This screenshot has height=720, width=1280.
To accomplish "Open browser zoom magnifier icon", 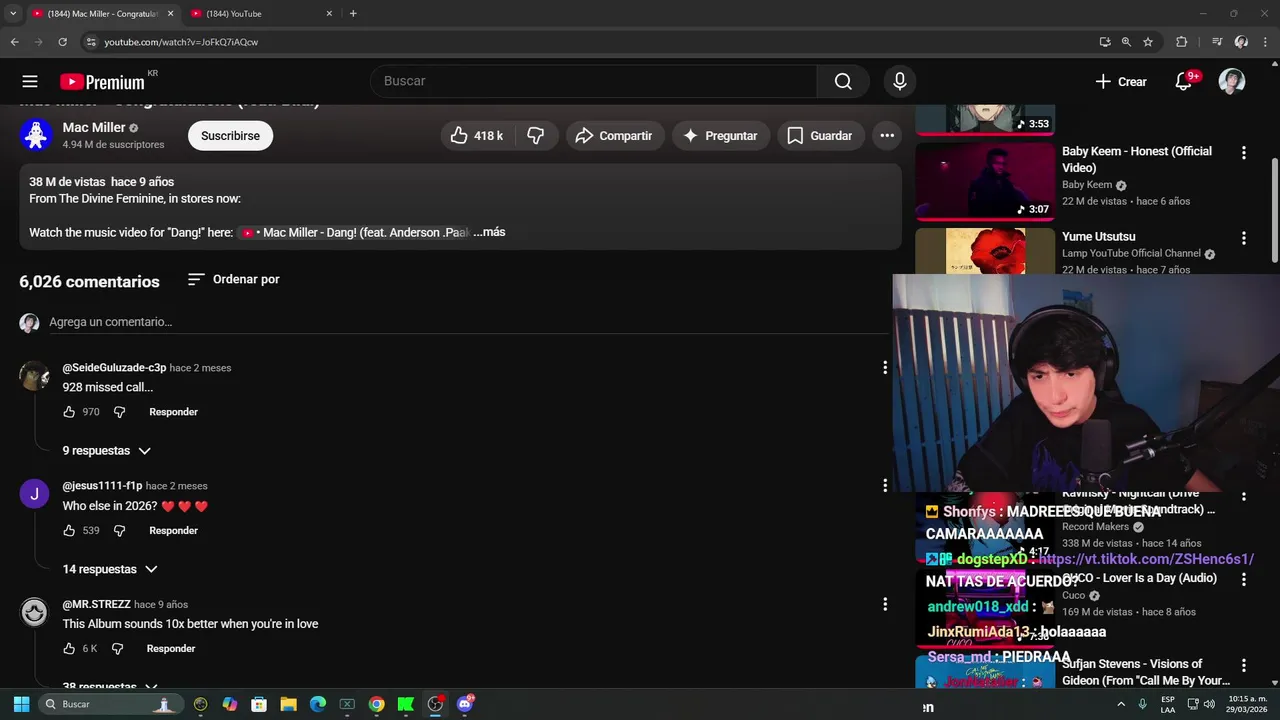I will click(1126, 42).
